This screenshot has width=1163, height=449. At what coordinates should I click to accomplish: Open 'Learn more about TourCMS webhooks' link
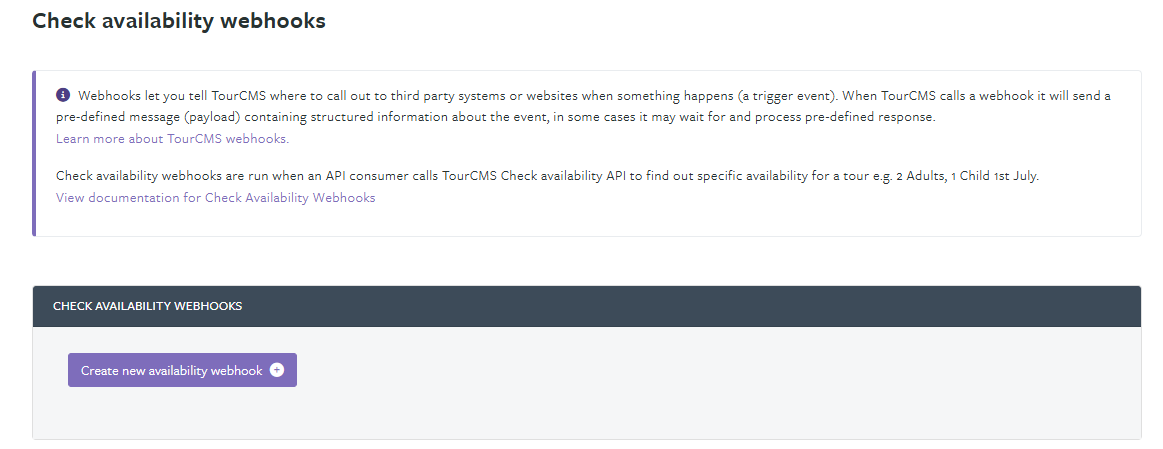coord(173,139)
